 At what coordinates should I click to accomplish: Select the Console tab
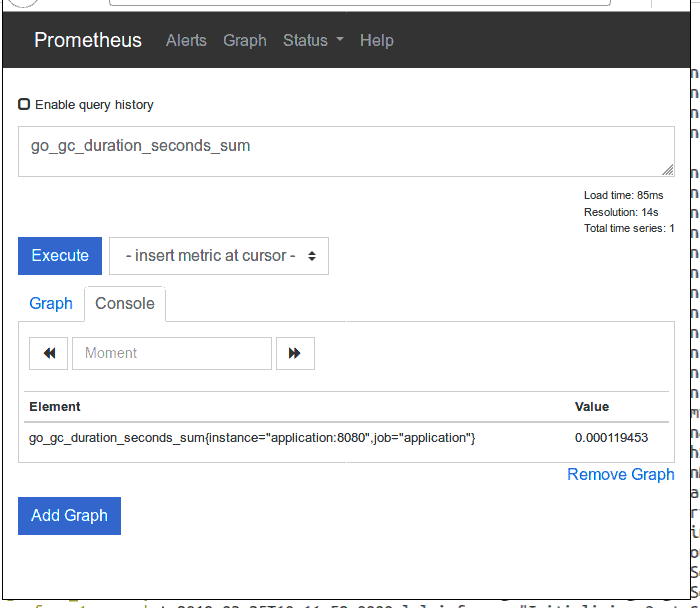[125, 303]
